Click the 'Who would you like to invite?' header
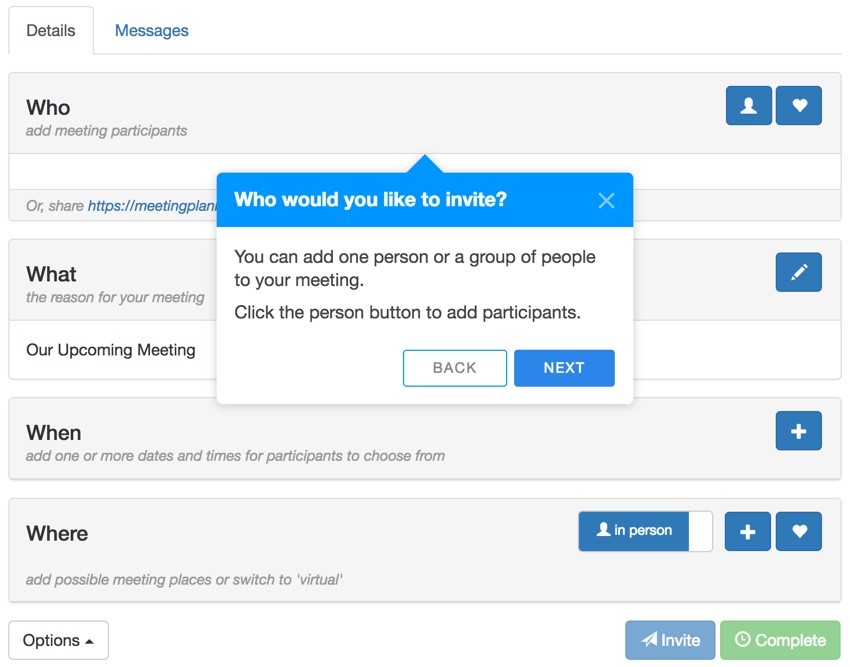 (370, 200)
